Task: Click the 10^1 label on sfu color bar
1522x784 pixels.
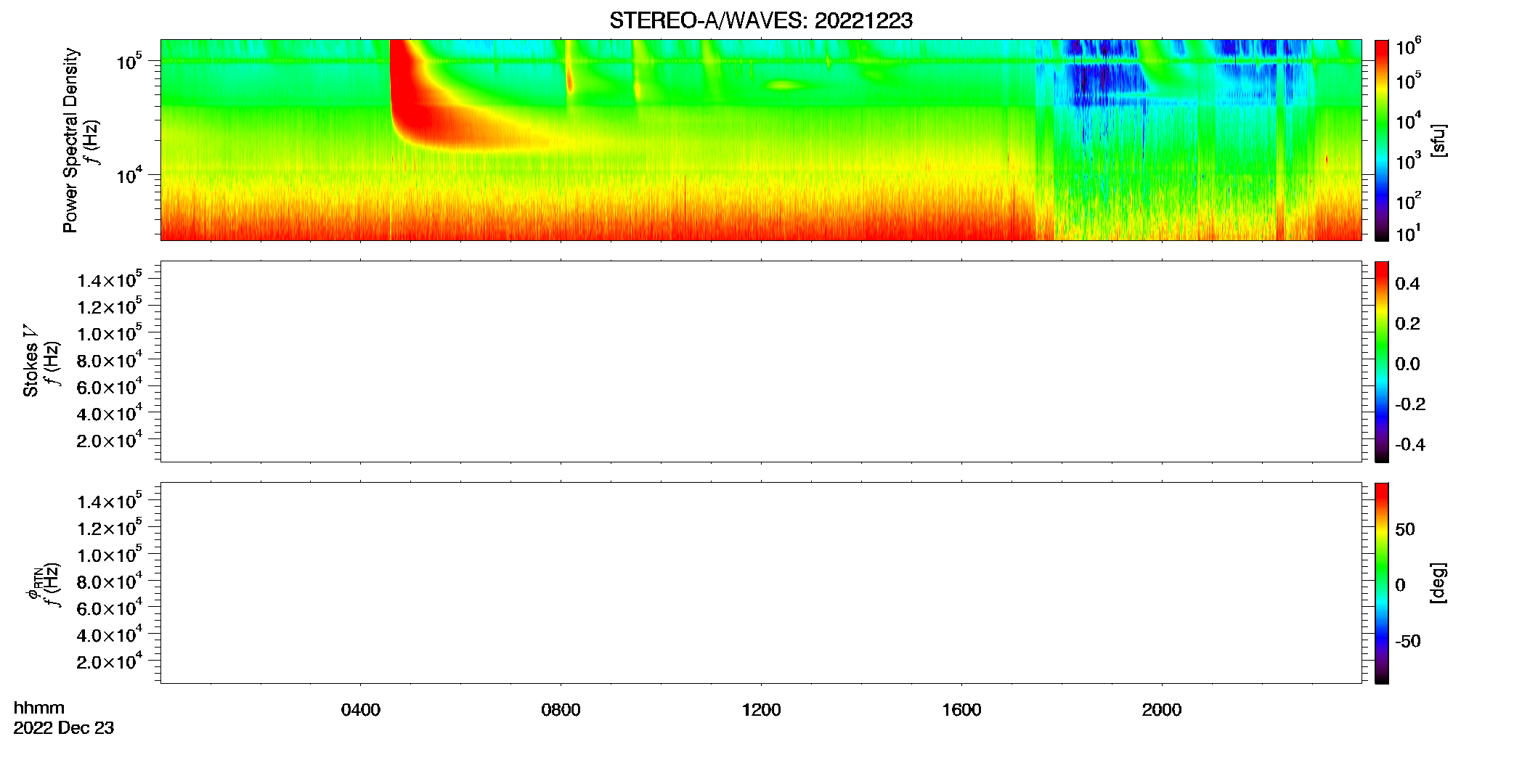Action: [x=1408, y=234]
